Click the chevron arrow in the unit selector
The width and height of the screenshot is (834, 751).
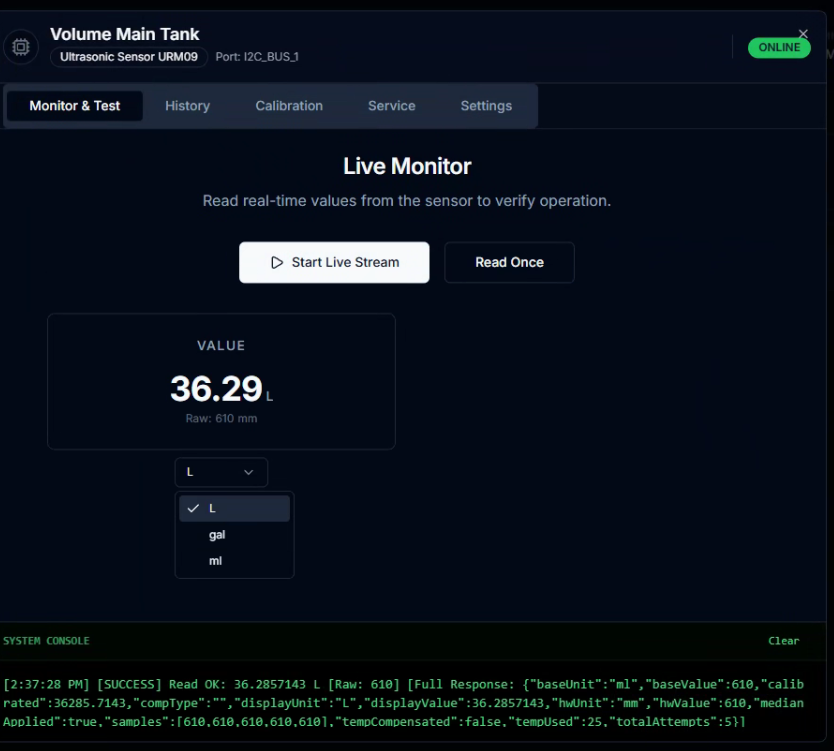click(x=248, y=472)
